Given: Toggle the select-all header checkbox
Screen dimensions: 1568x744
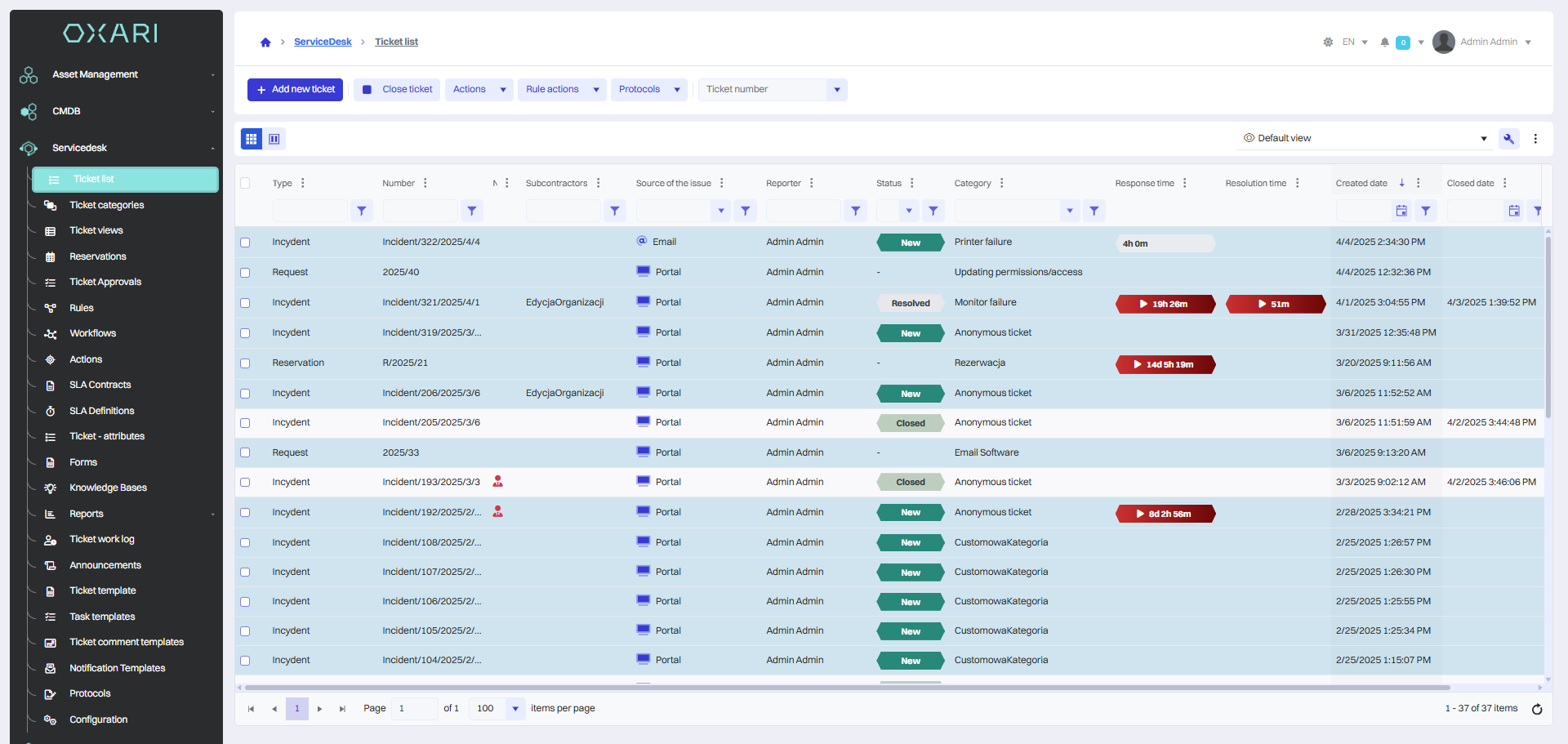Looking at the screenshot, I should pyautogui.click(x=245, y=183).
